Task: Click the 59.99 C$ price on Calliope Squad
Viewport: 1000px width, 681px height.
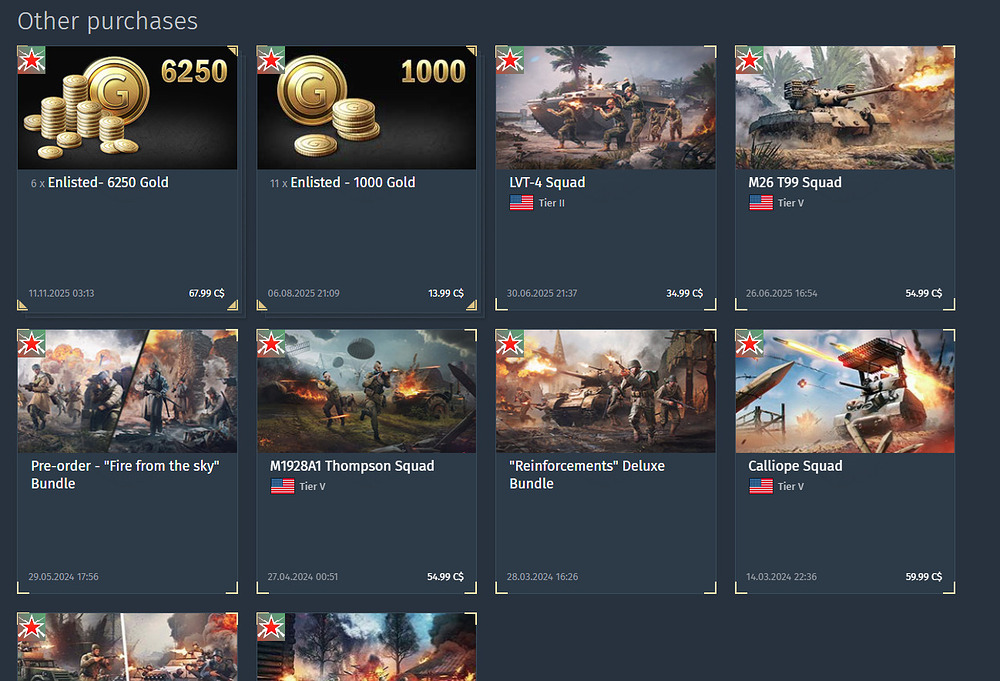Action: click(x=923, y=576)
